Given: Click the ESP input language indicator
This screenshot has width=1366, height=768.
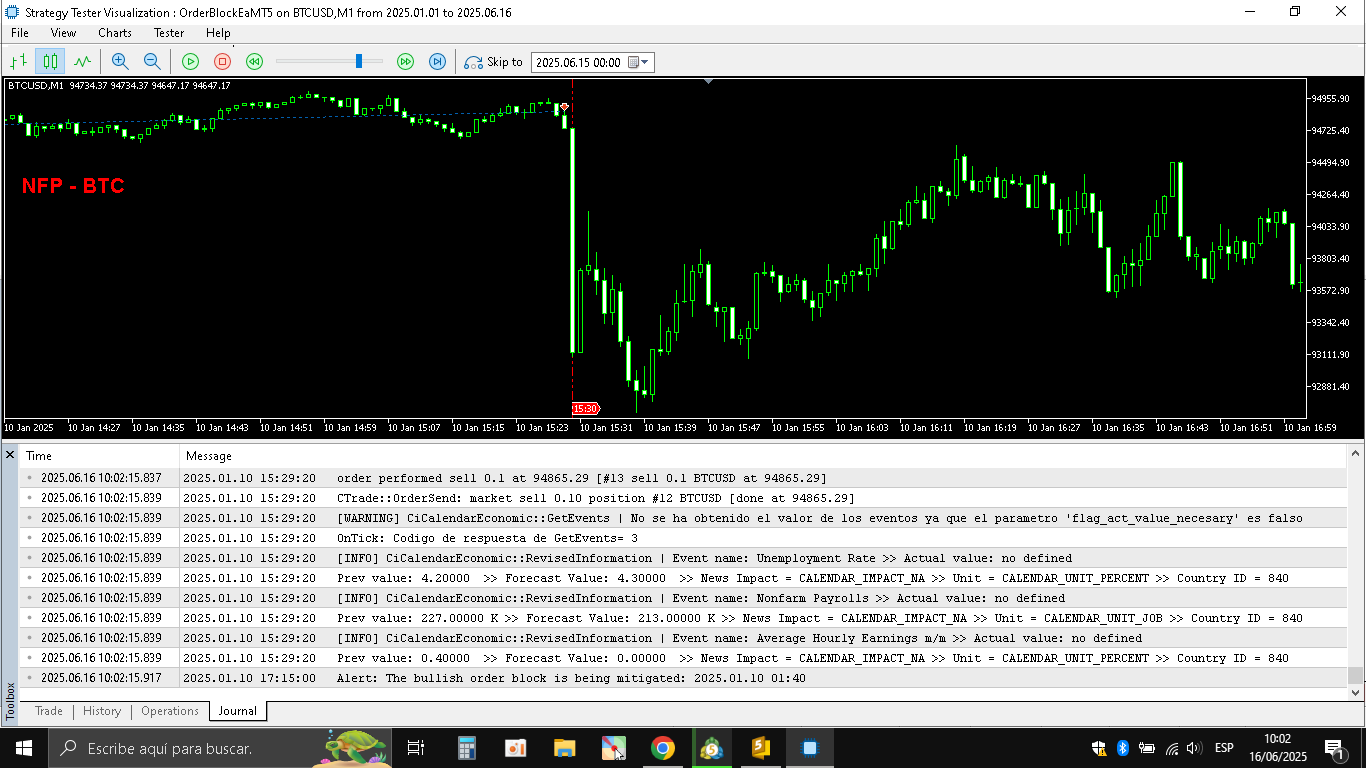Looking at the screenshot, I should coord(1224,748).
